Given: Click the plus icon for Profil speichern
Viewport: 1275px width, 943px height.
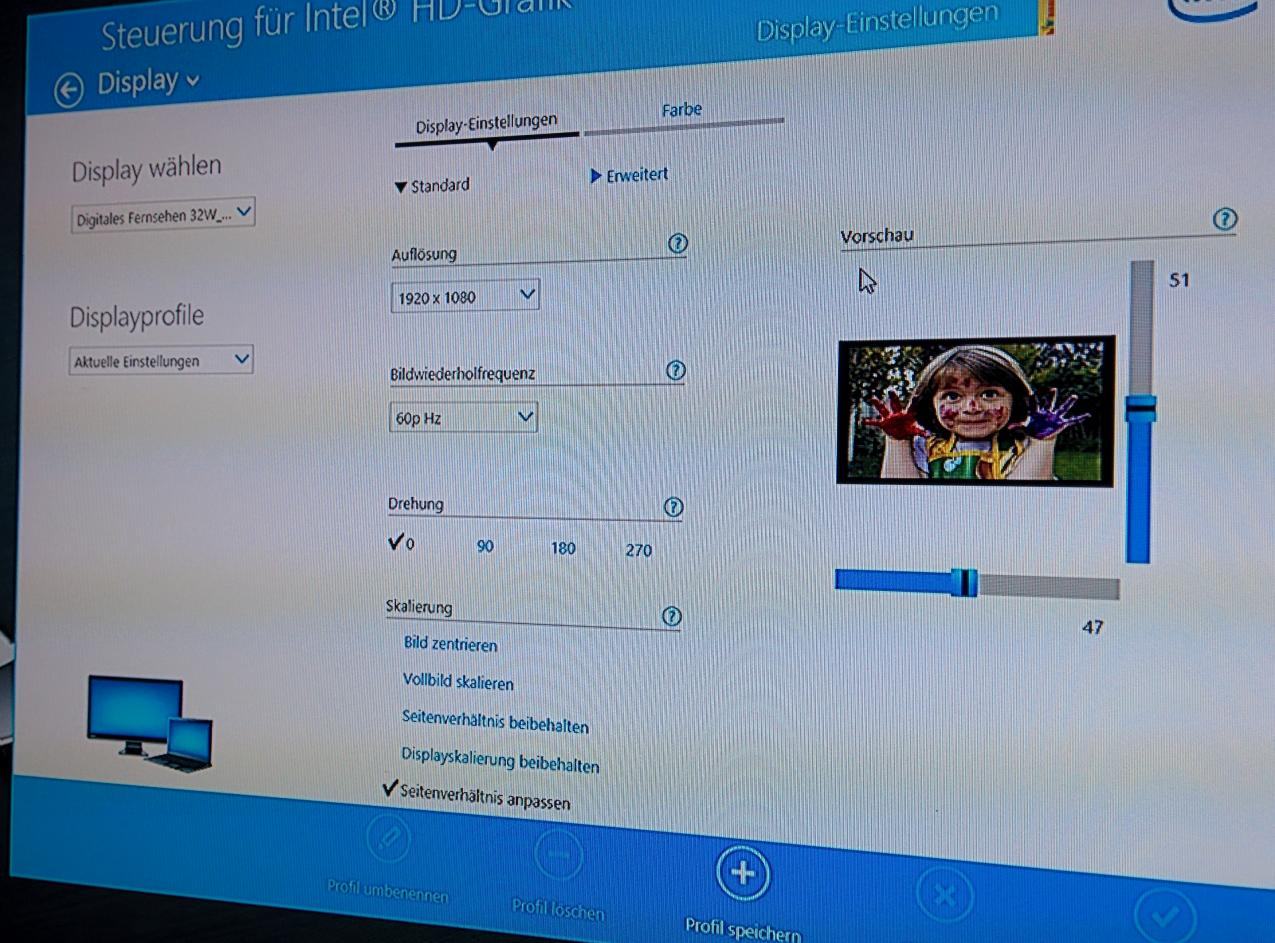Looking at the screenshot, I should click(x=742, y=873).
